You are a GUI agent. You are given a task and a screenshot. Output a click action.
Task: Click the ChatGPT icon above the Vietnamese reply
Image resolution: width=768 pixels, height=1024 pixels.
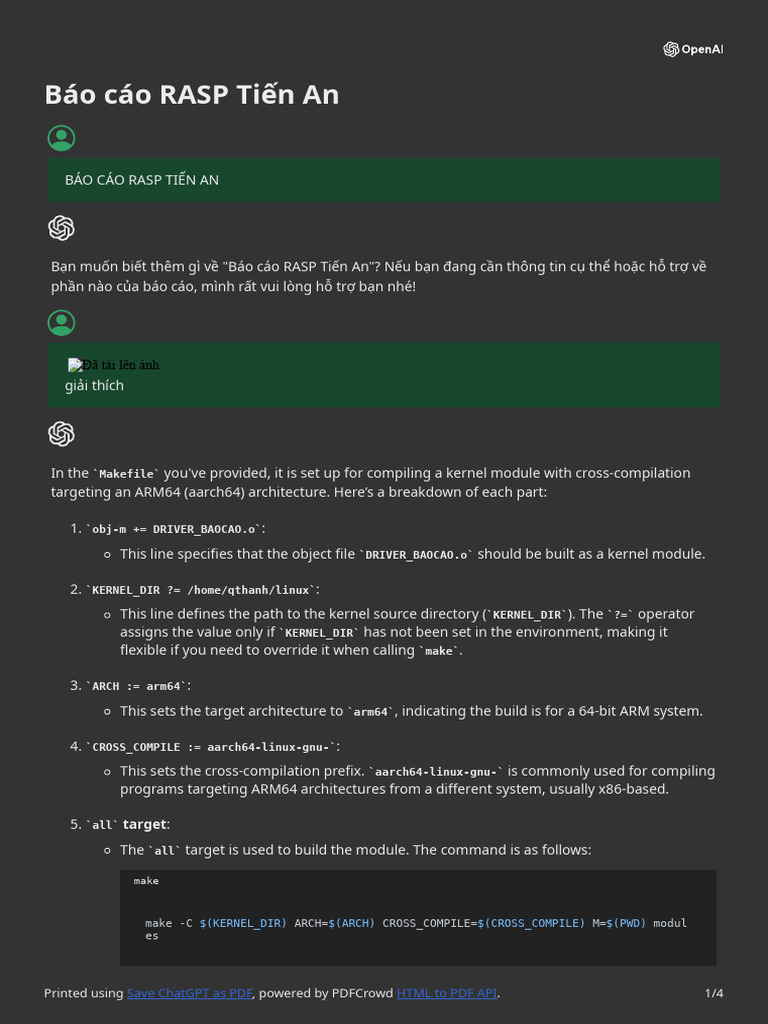tap(61, 228)
